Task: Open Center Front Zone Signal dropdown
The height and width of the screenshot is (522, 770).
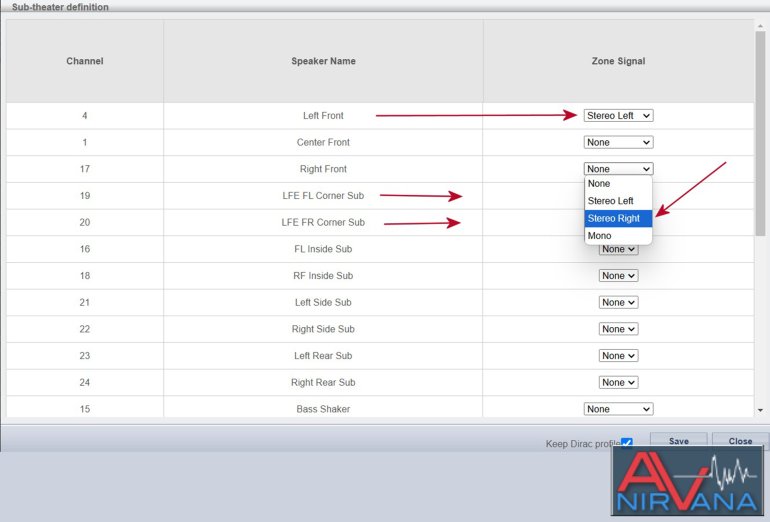Action: pos(618,143)
